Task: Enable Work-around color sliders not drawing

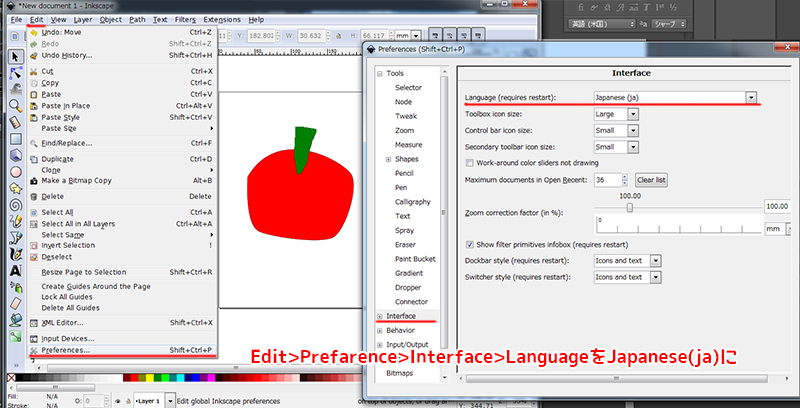Action: [x=471, y=163]
